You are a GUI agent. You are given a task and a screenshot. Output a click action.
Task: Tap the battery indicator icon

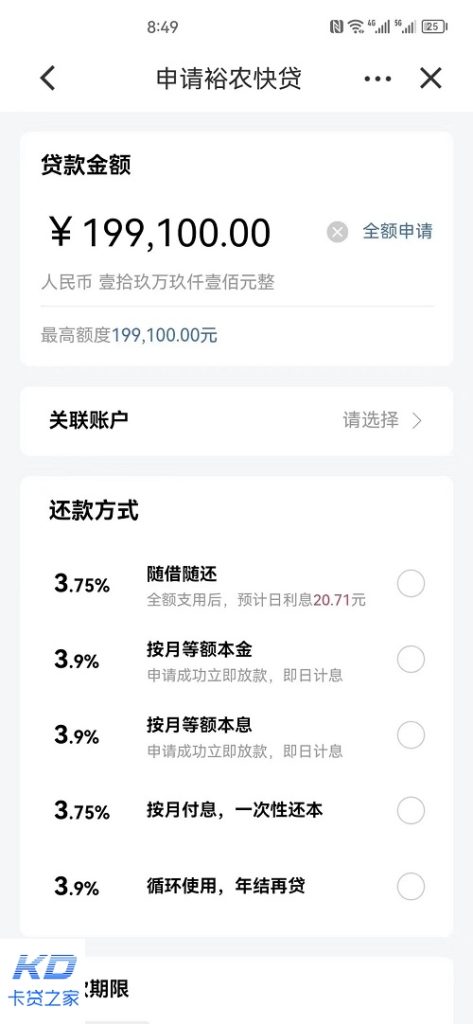[x=434, y=27]
